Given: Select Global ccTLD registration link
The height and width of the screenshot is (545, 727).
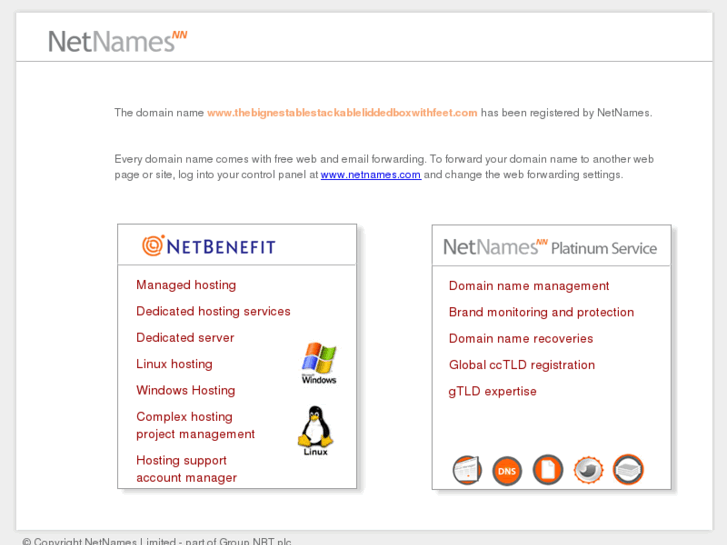Looking at the screenshot, I should pyautogui.click(x=522, y=365).
